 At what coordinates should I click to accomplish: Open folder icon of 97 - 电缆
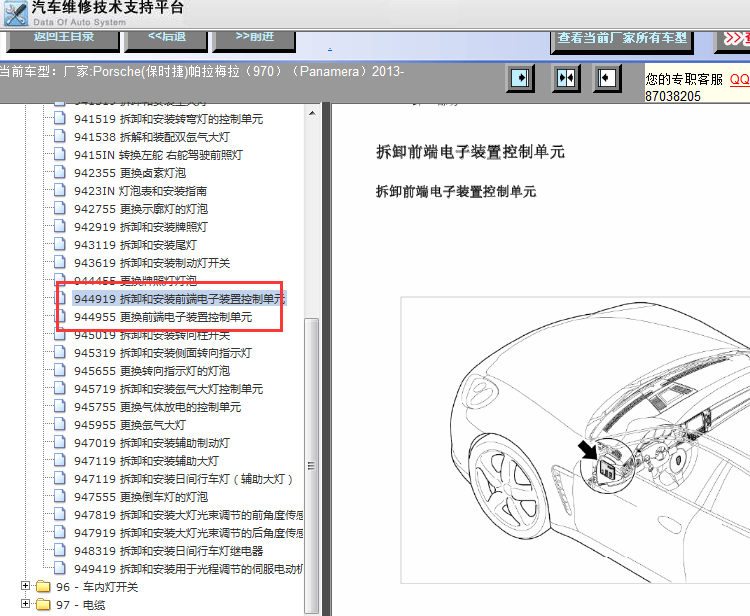click(x=44, y=605)
